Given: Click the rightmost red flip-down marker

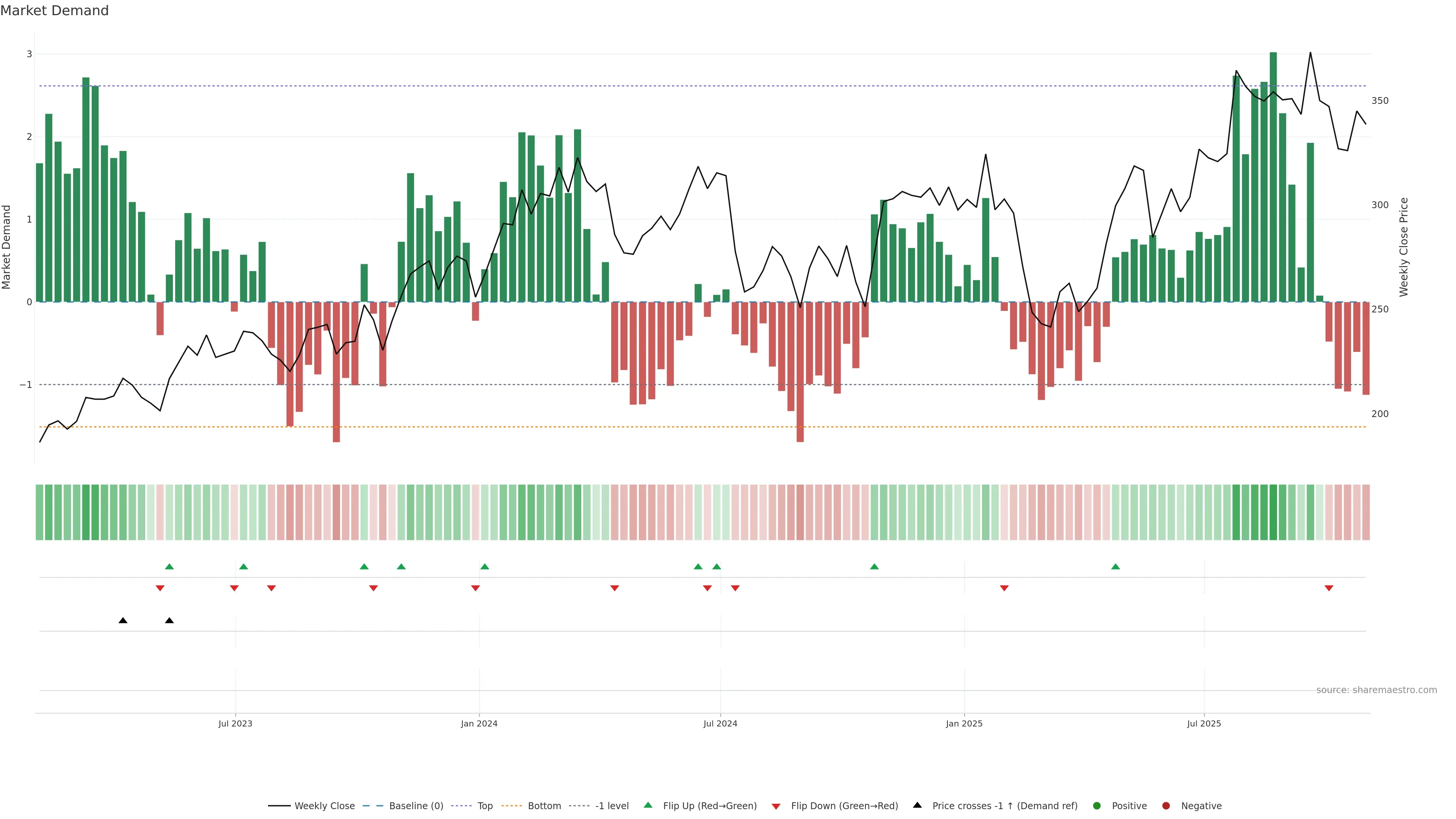Looking at the screenshot, I should pos(1329,588).
